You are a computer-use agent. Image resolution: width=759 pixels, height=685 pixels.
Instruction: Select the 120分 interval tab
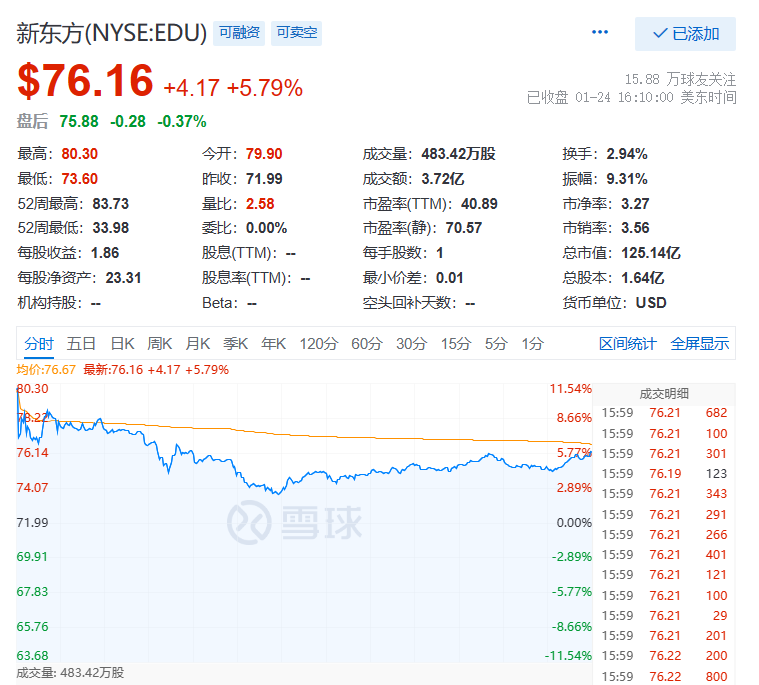tap(319, 344)
